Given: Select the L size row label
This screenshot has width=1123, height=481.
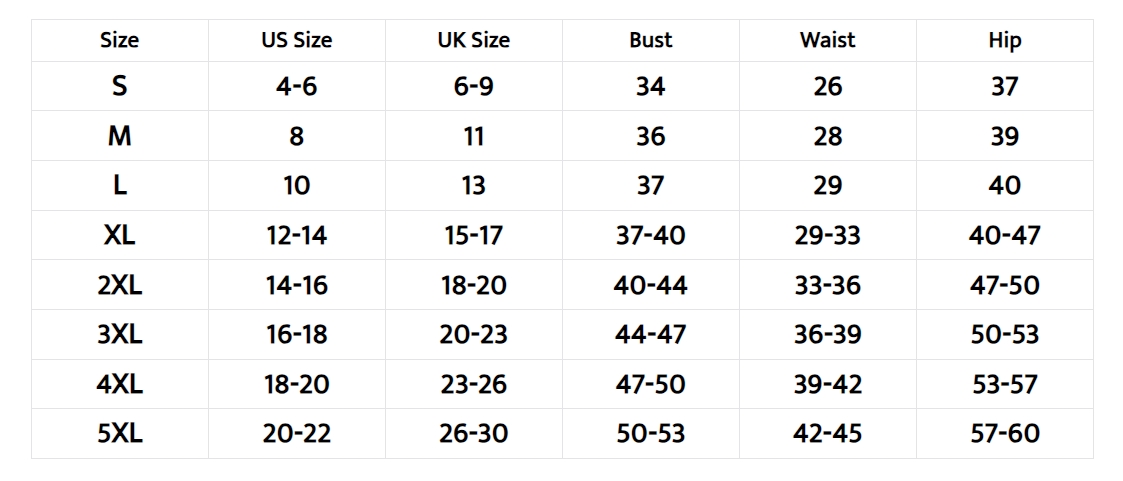Looking at the screenshot, I should tap(119, 186).
